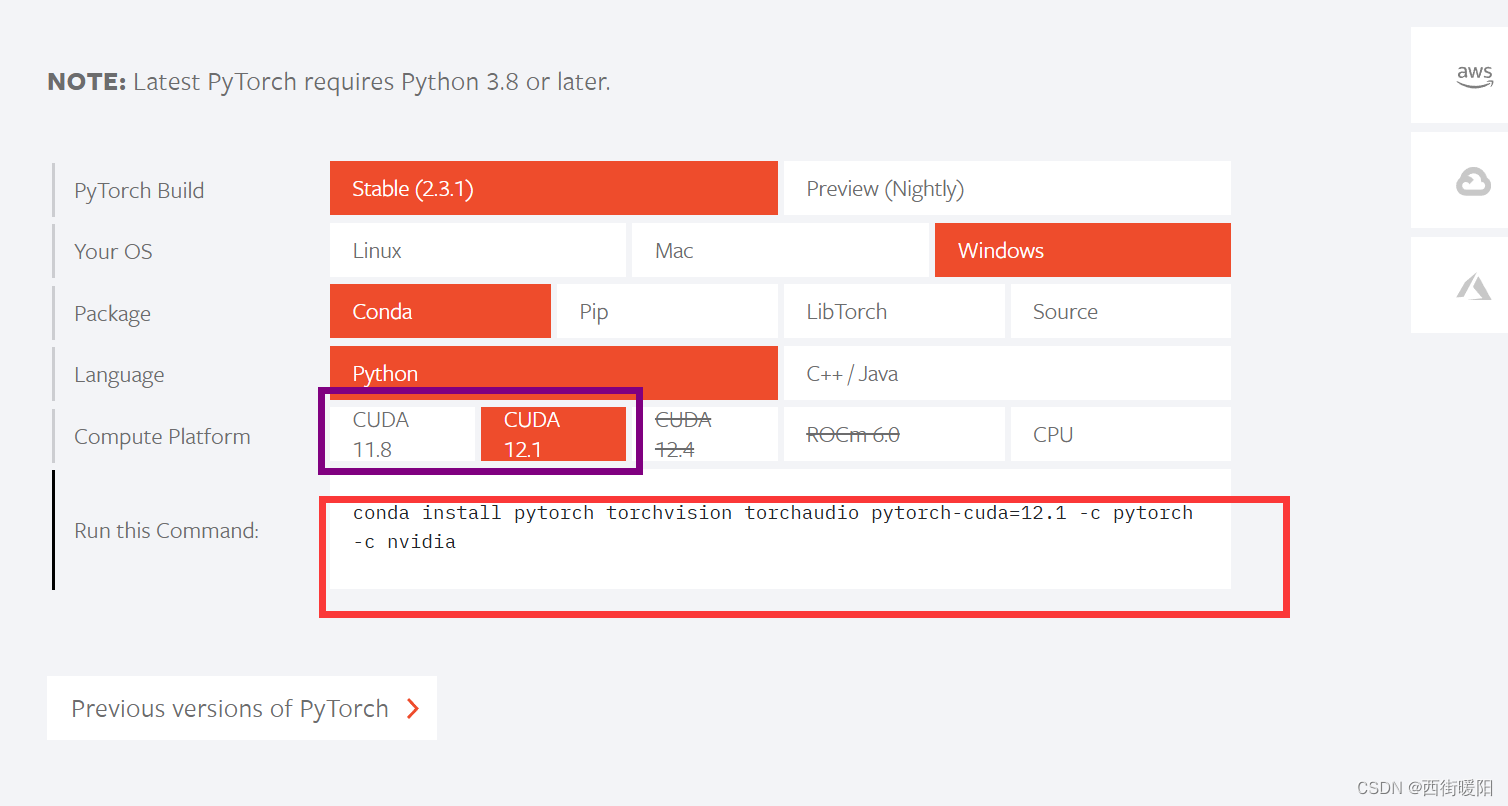Click the Compute Platform row label
The width and height of the screenshot is (1508, 806).
pyautogui.click(x=162, y=436)
